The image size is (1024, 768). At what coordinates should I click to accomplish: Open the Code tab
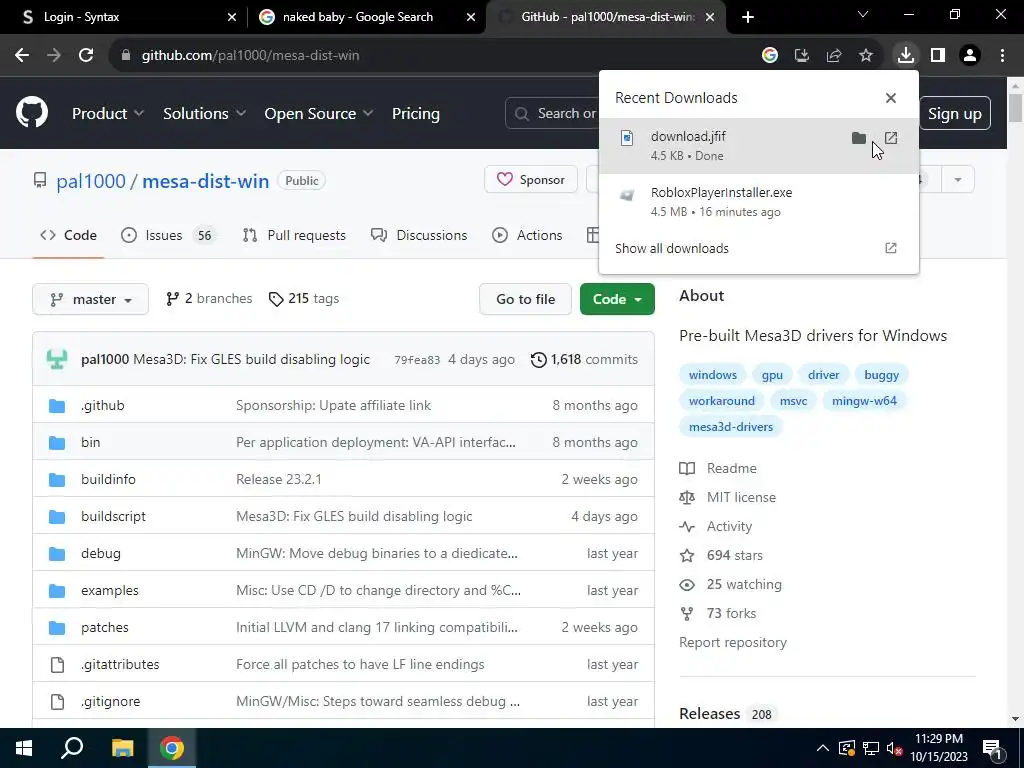click(69, 235)
